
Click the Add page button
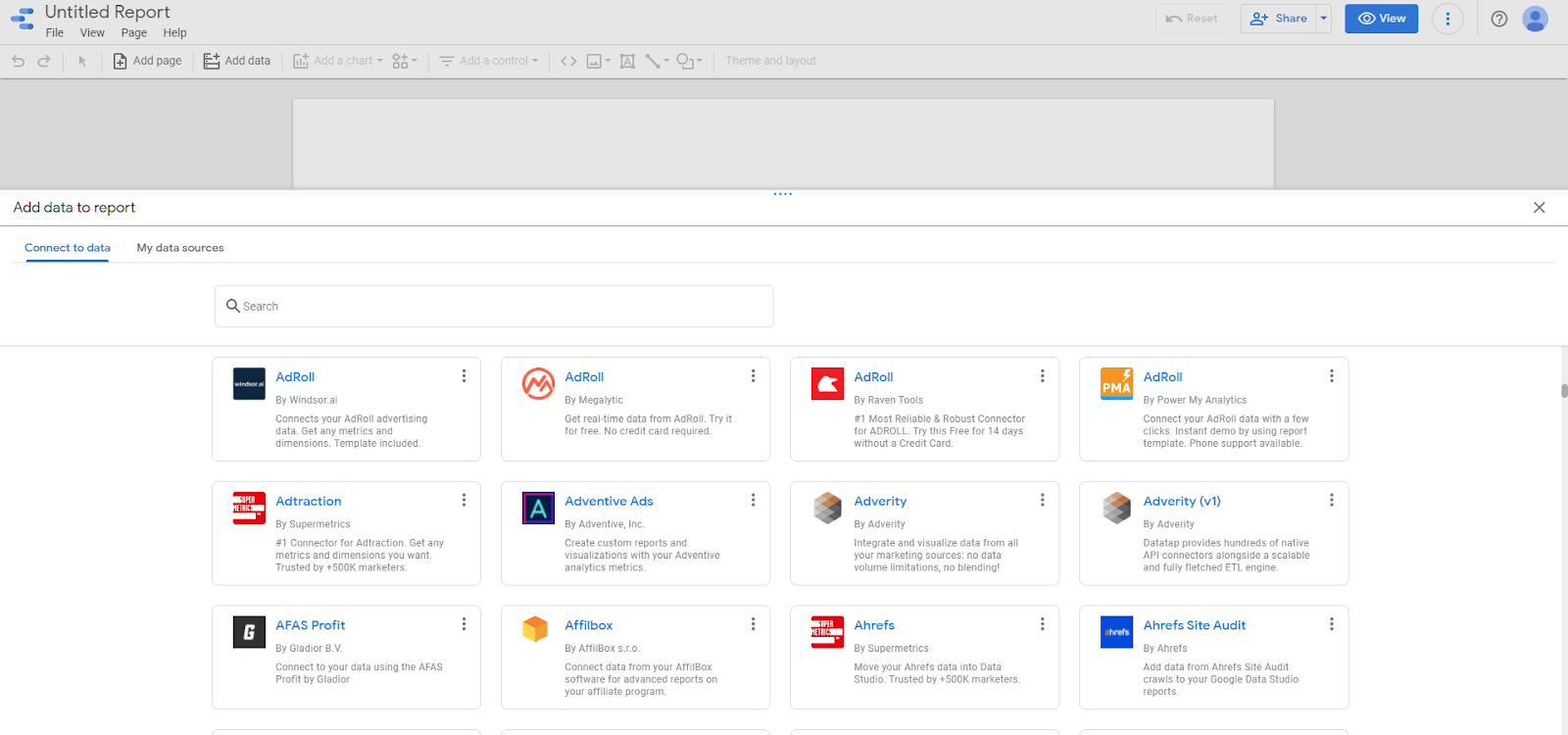coord(147,61)
